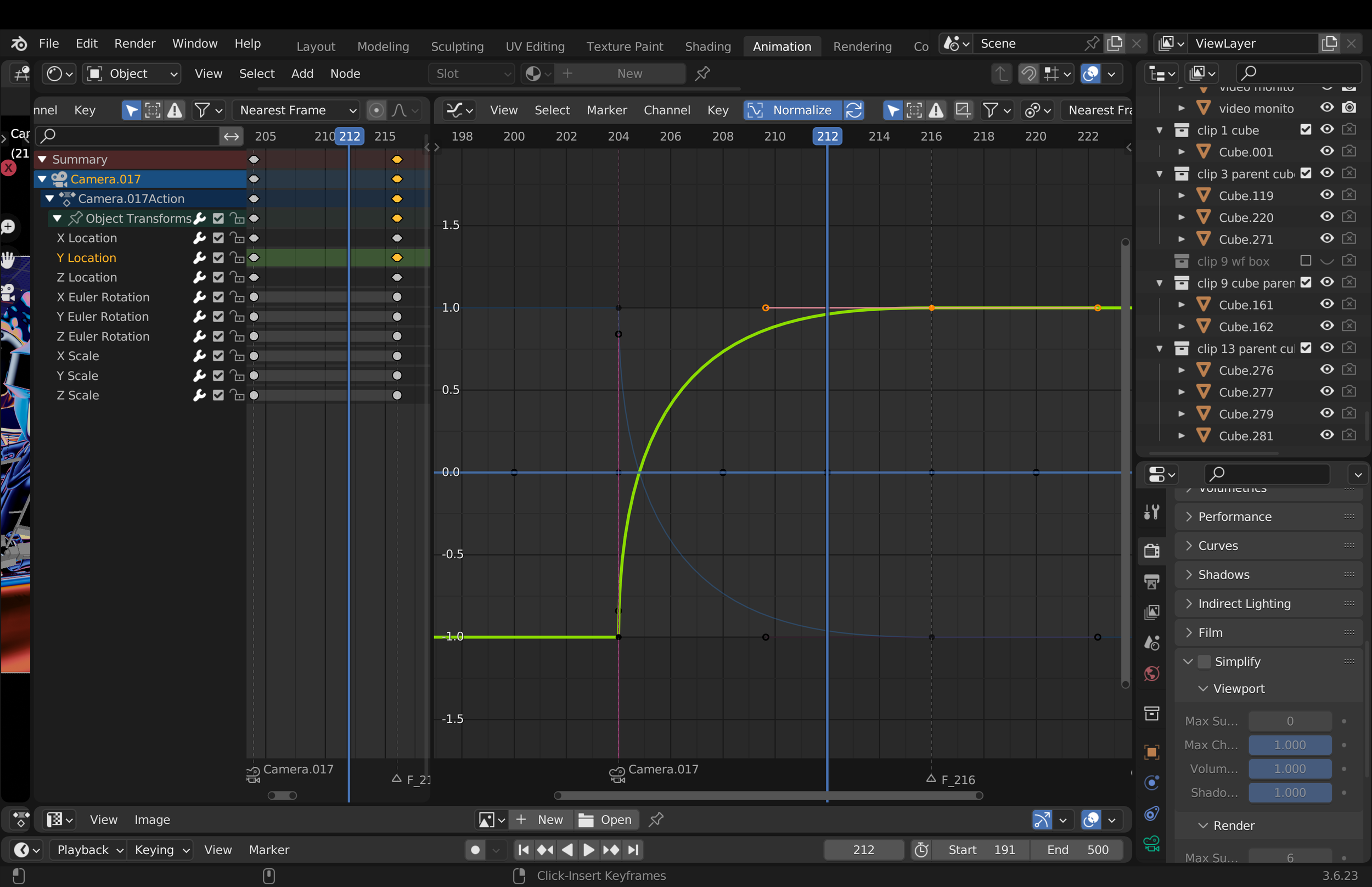Click the wrench modifier icon for Y Location
Screen dimensions: 1372x887
click(x=199, y=257)
